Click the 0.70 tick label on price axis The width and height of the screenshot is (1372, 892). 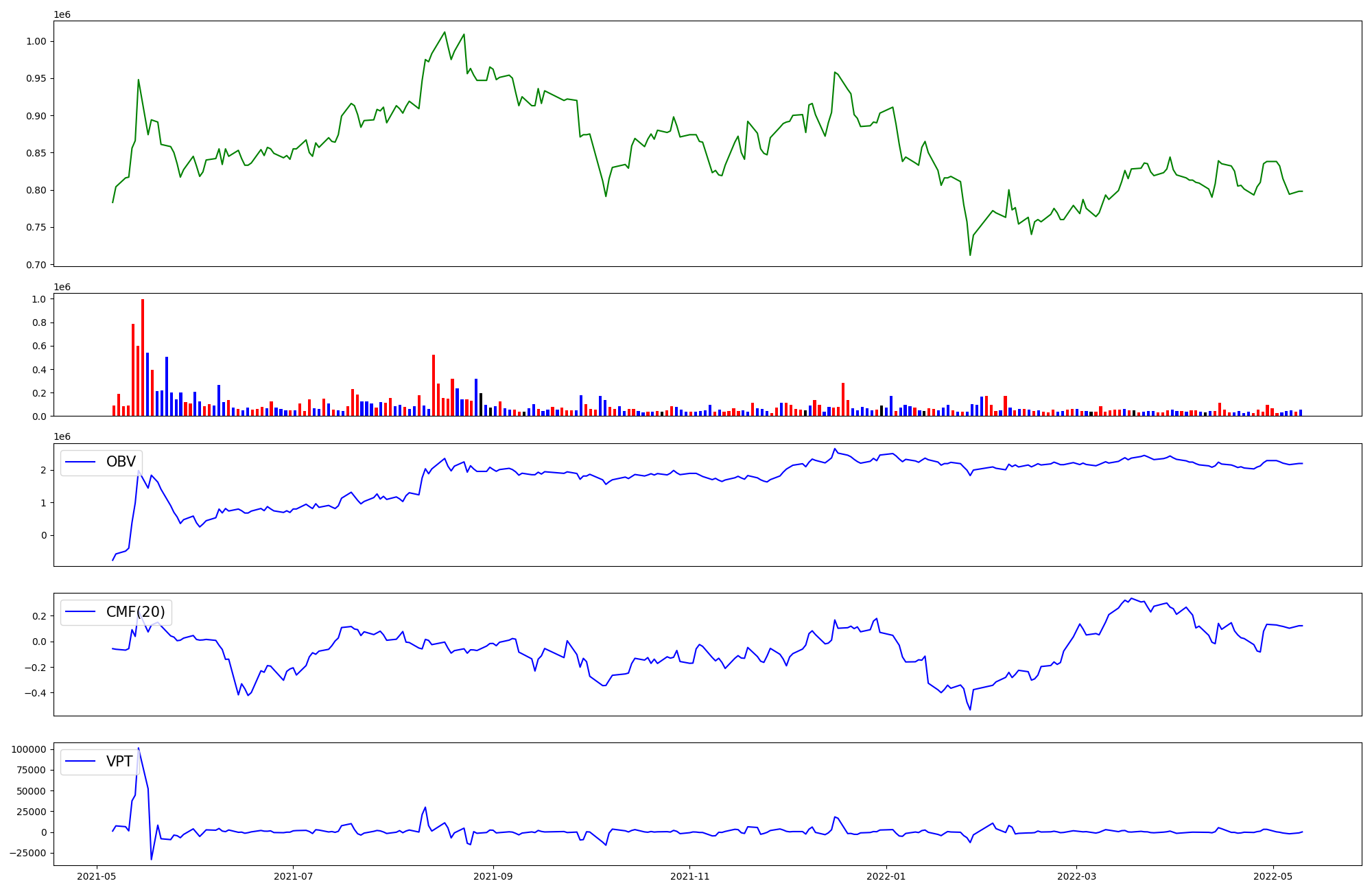click(36, 265)
